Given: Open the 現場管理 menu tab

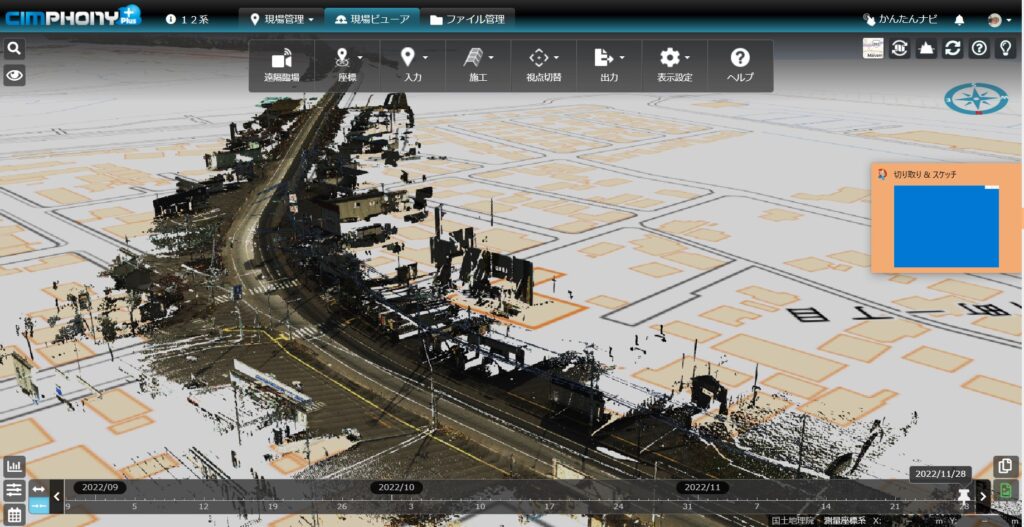Looking at the screenshot, I should click(285, 19).
